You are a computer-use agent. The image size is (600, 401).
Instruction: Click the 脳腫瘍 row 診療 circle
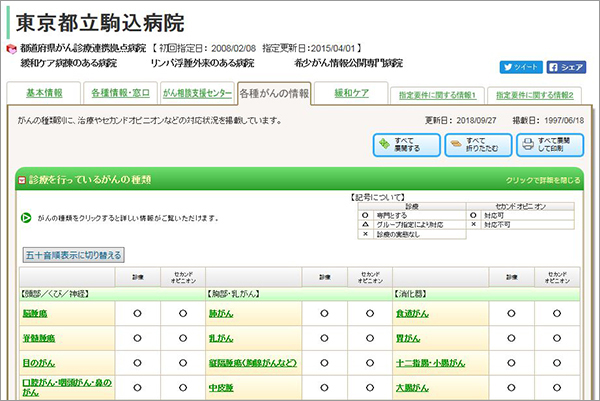[137, 314]
